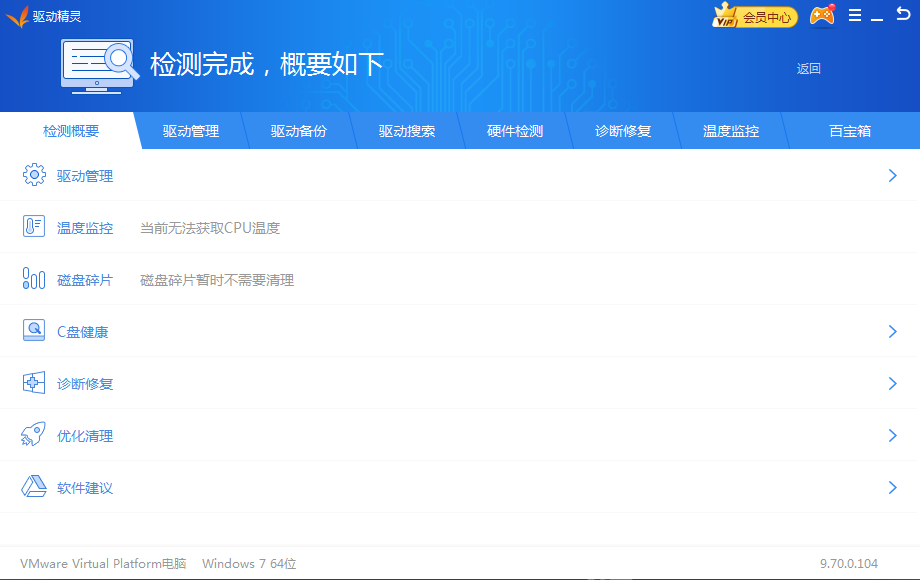Screen dimensions: 920x580
Task: Switch to the 硬件检测 tab
Action: point(515,131)
